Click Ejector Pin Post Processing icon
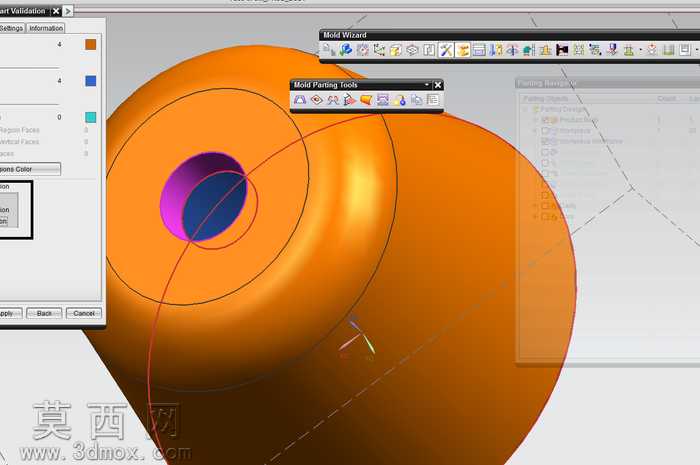The height and width of the screenshot is (465, 700). tap(512, 50)
